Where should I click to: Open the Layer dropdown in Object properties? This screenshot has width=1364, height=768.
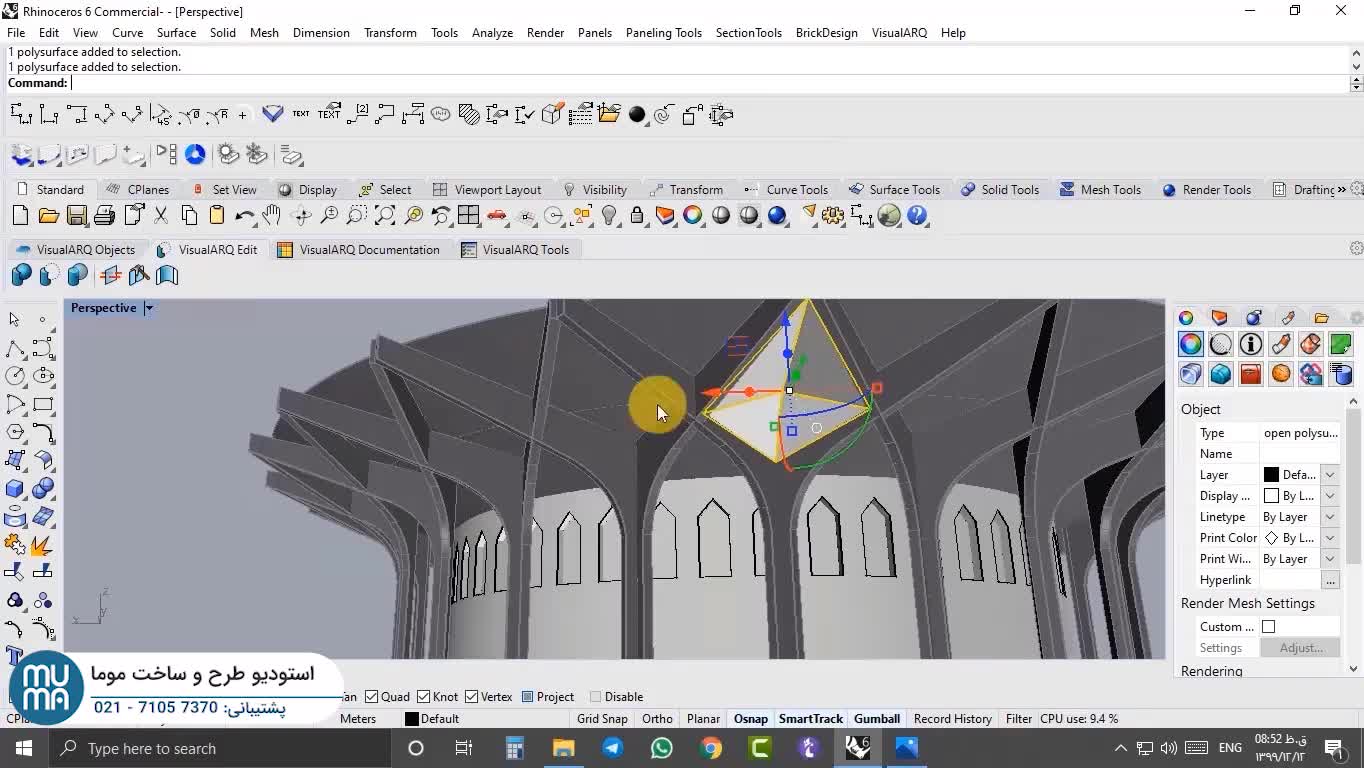pos(1329,475)
